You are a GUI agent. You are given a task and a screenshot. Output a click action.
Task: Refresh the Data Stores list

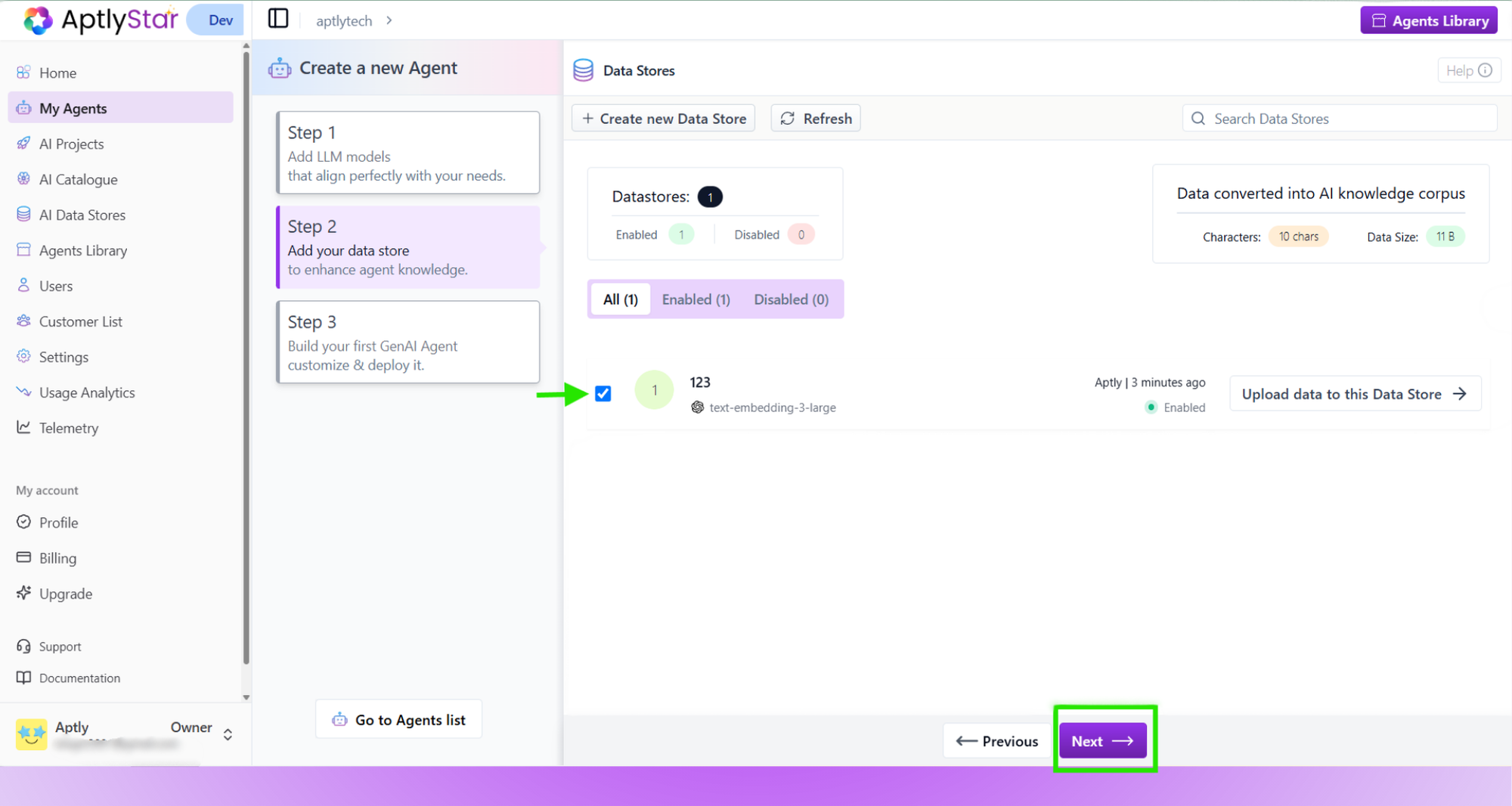[x=815, y=118]
